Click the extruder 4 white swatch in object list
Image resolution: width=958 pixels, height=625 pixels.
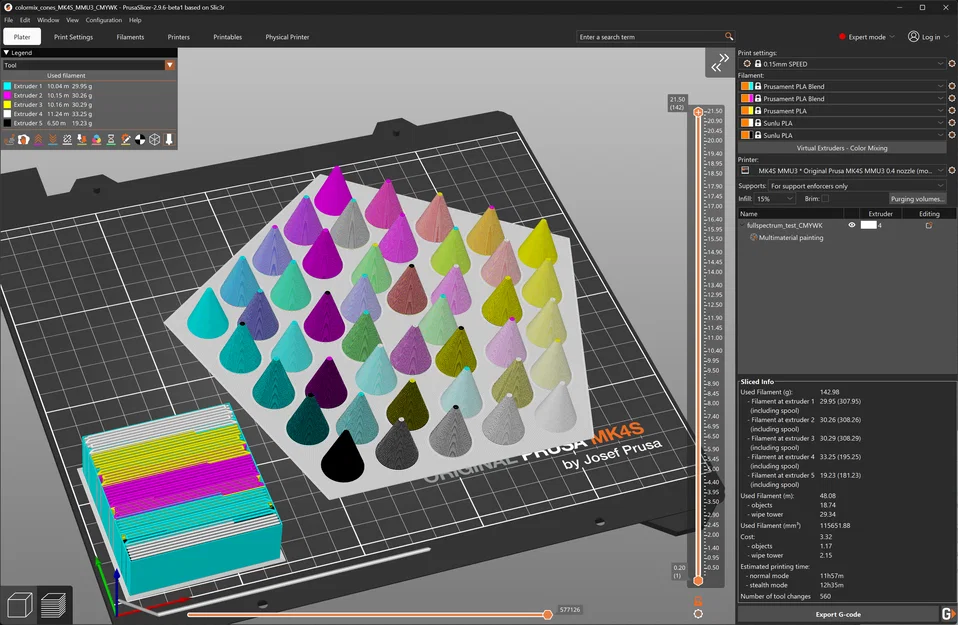click(x=868, y=225)
